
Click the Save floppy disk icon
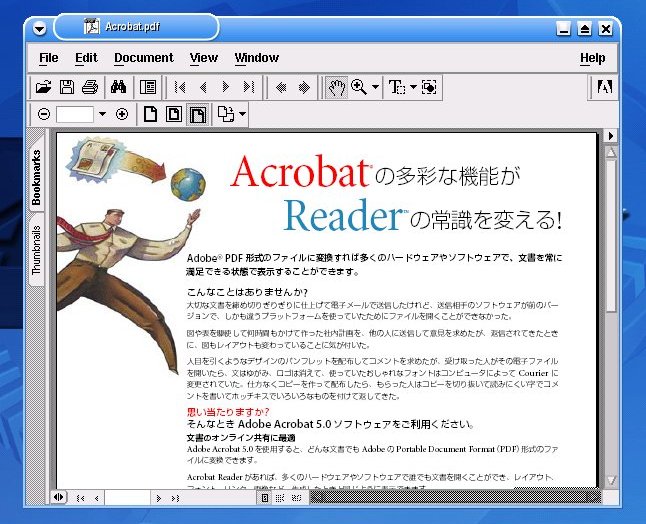67,87
